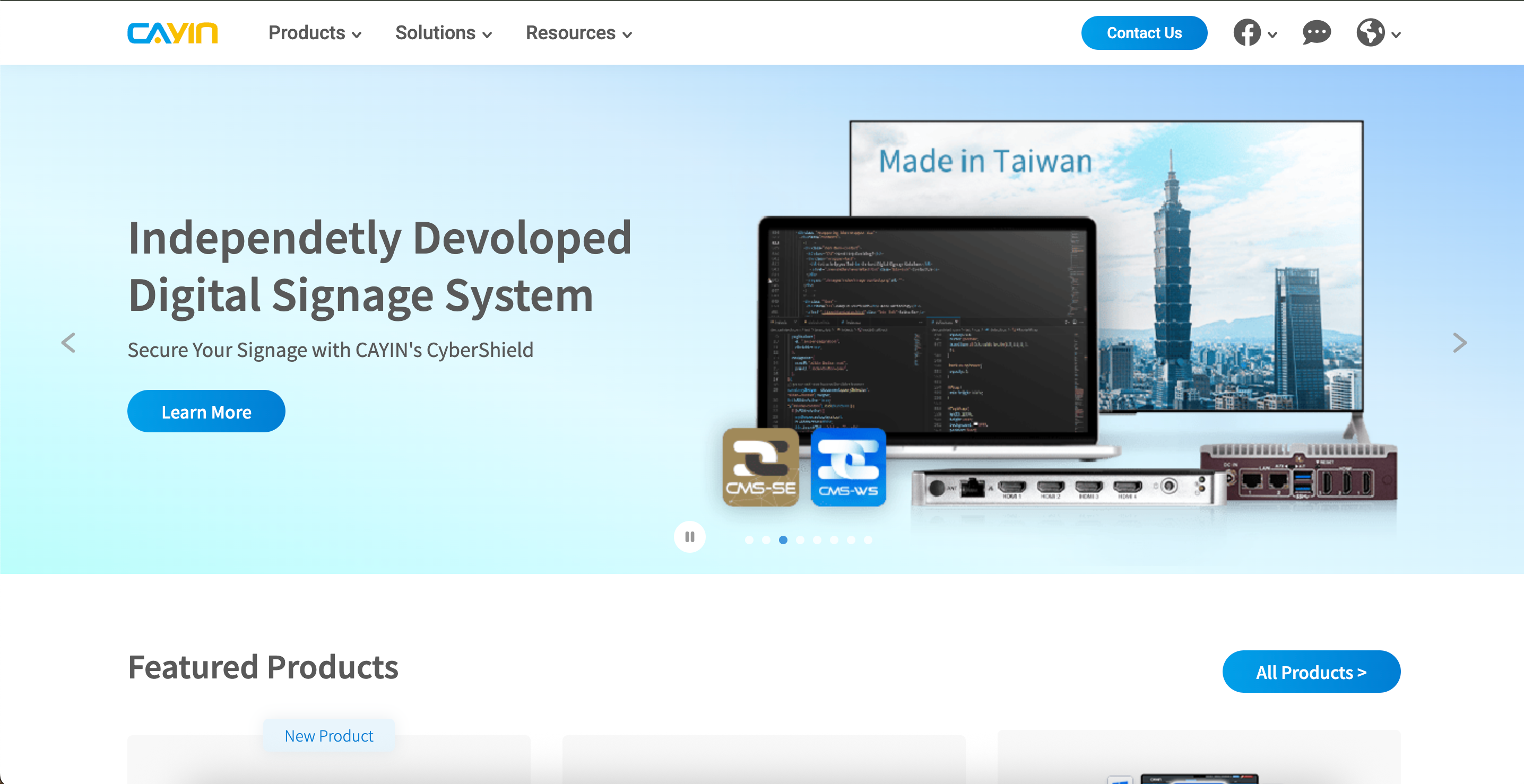1524x784 pixels.
Task: Expand the Resources menu
Action: 579,33
